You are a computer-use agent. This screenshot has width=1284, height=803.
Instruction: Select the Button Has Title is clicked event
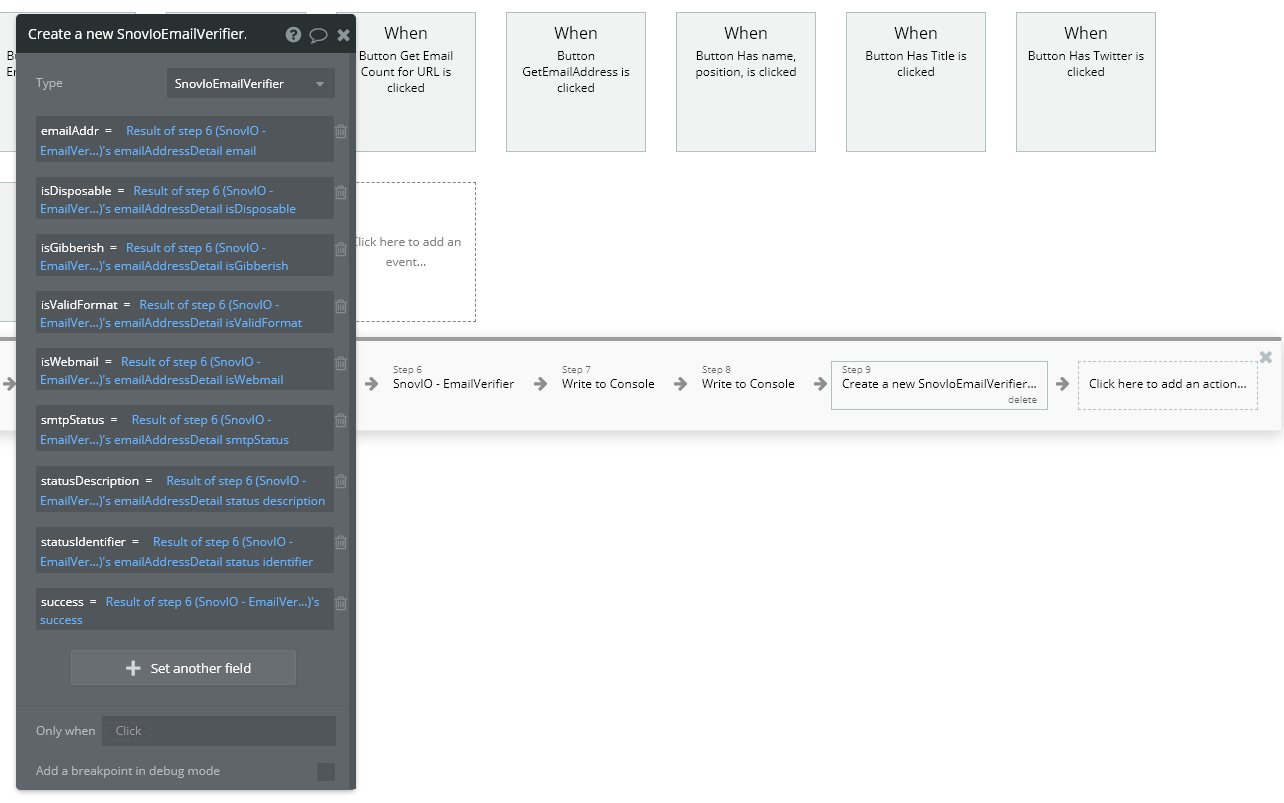pyautogui.click(x=916, y=82)
